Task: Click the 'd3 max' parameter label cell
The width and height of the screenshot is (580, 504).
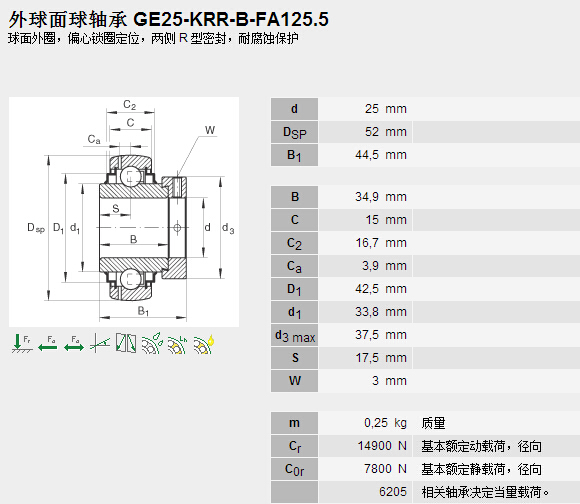Action: click(294, 335)
